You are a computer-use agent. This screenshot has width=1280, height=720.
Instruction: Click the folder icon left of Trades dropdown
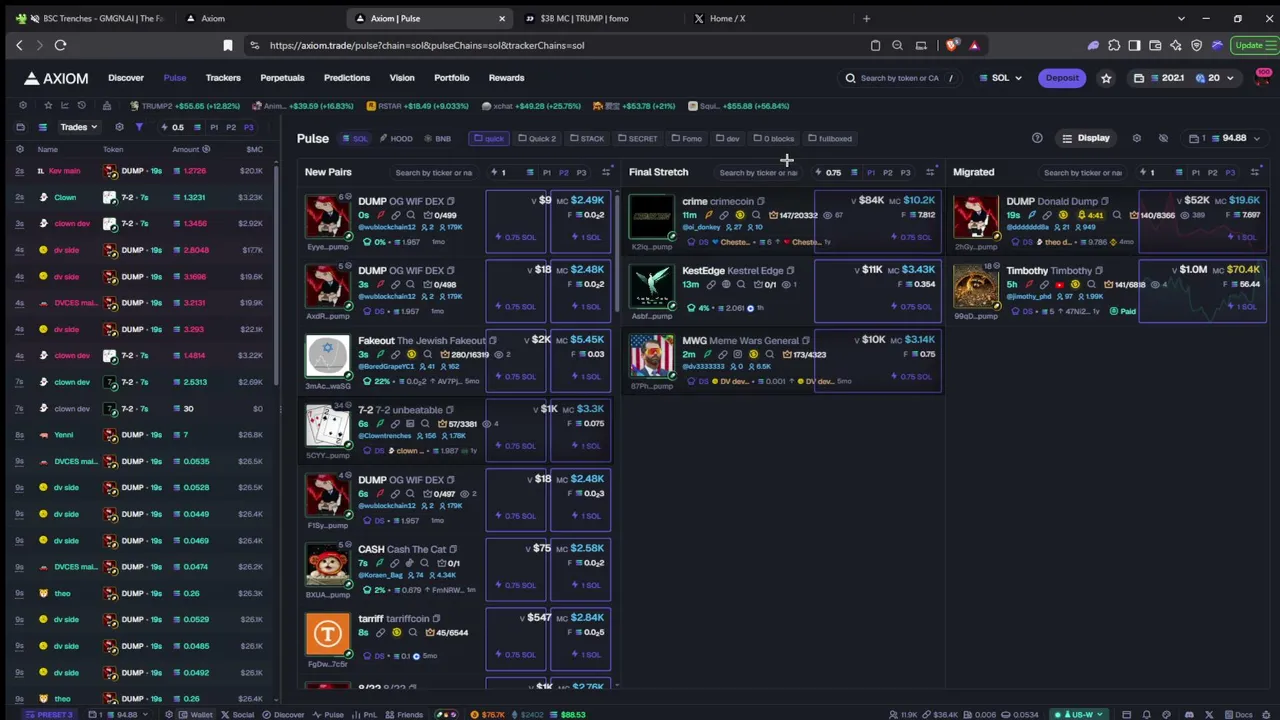pos(20,127)
